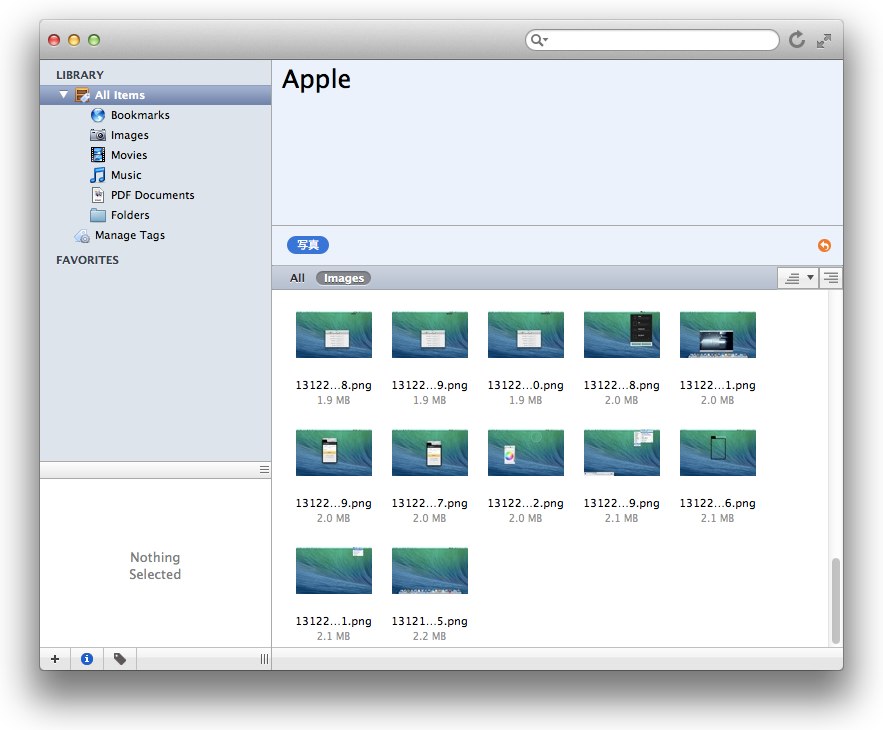Click the FAVORITES section header
The height and width of the screenshot is (730, 883).
click(x=87, y=260)
